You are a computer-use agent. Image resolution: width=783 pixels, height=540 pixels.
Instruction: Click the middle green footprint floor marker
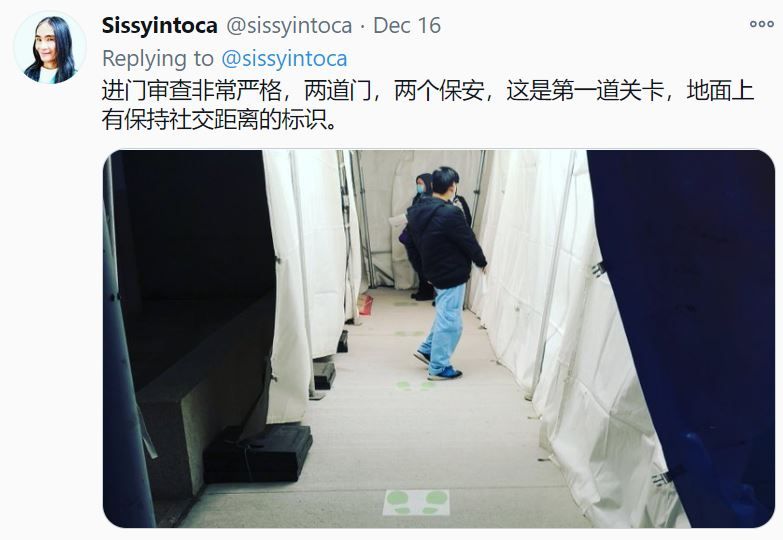[x=414, y=386]
